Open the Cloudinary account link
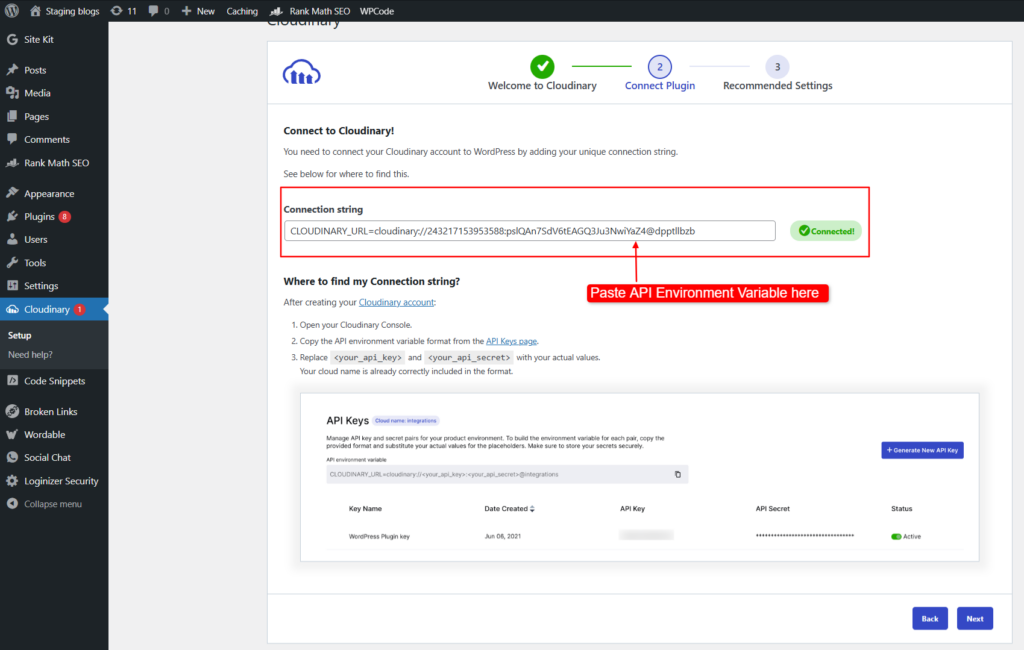The image size is (1024, 650). (x=396, y=302)
